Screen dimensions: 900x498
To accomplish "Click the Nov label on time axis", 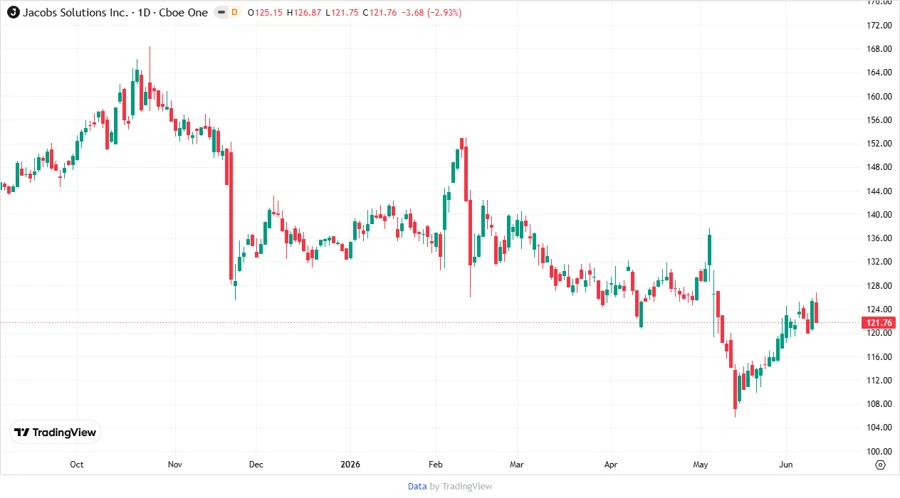I will point(175,465).
